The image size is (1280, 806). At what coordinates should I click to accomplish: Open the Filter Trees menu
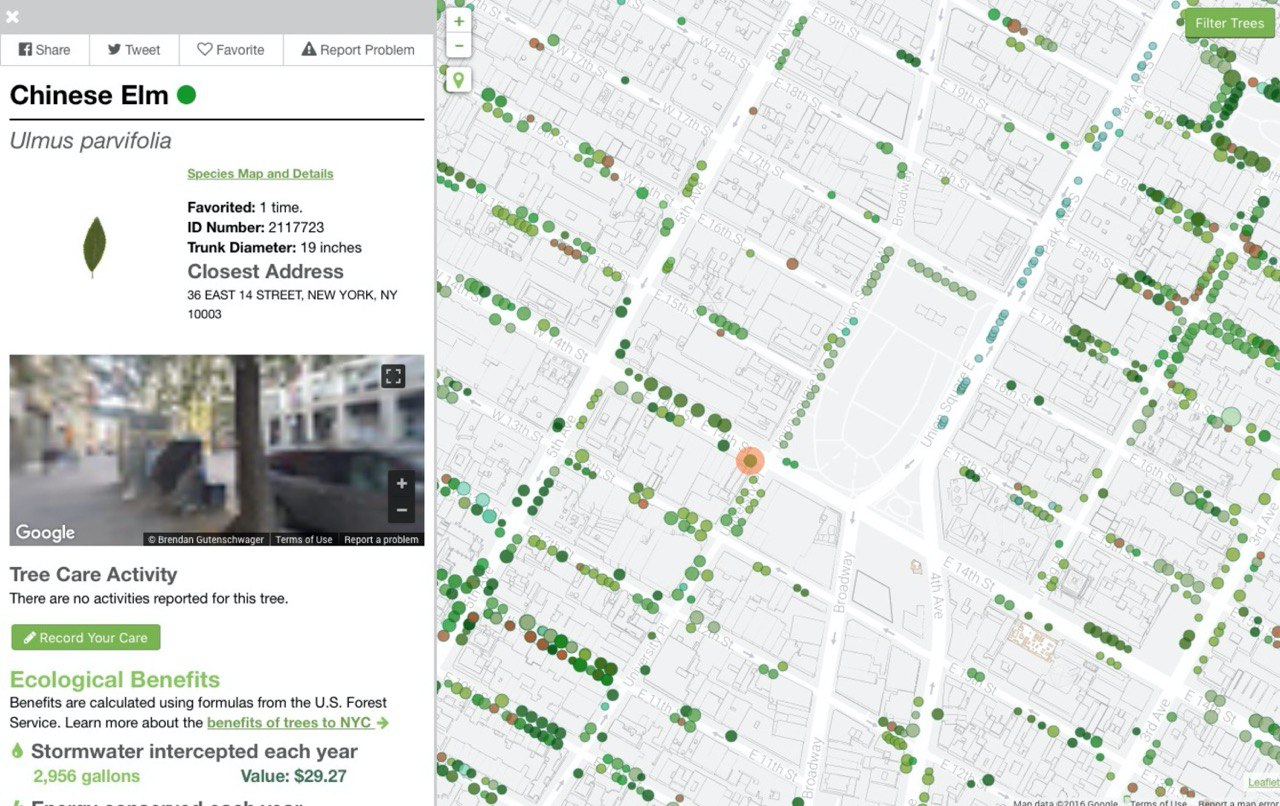(1230, 23)
